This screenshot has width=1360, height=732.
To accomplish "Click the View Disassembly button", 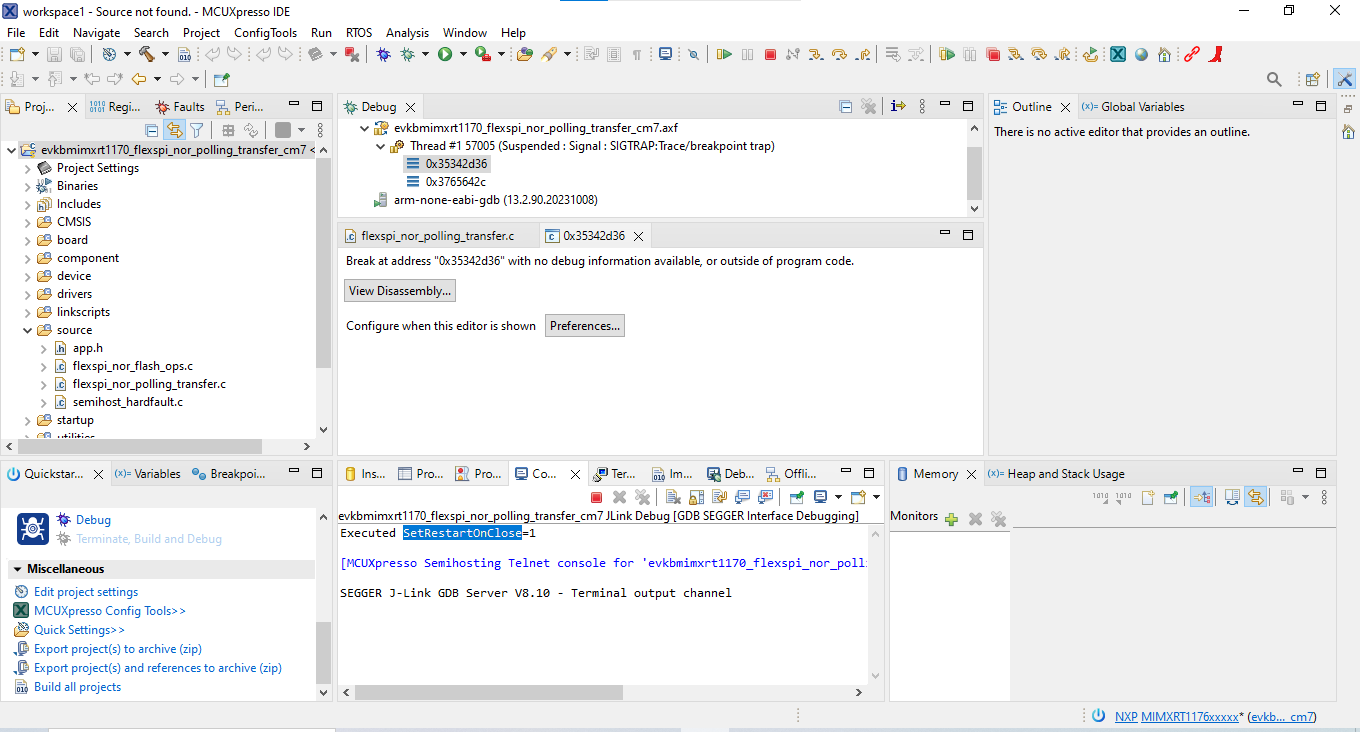I will click(399, 290).
